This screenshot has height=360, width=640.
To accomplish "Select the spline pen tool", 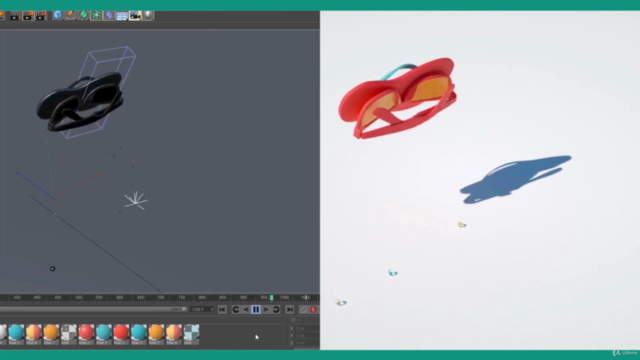I will [71, 15].
